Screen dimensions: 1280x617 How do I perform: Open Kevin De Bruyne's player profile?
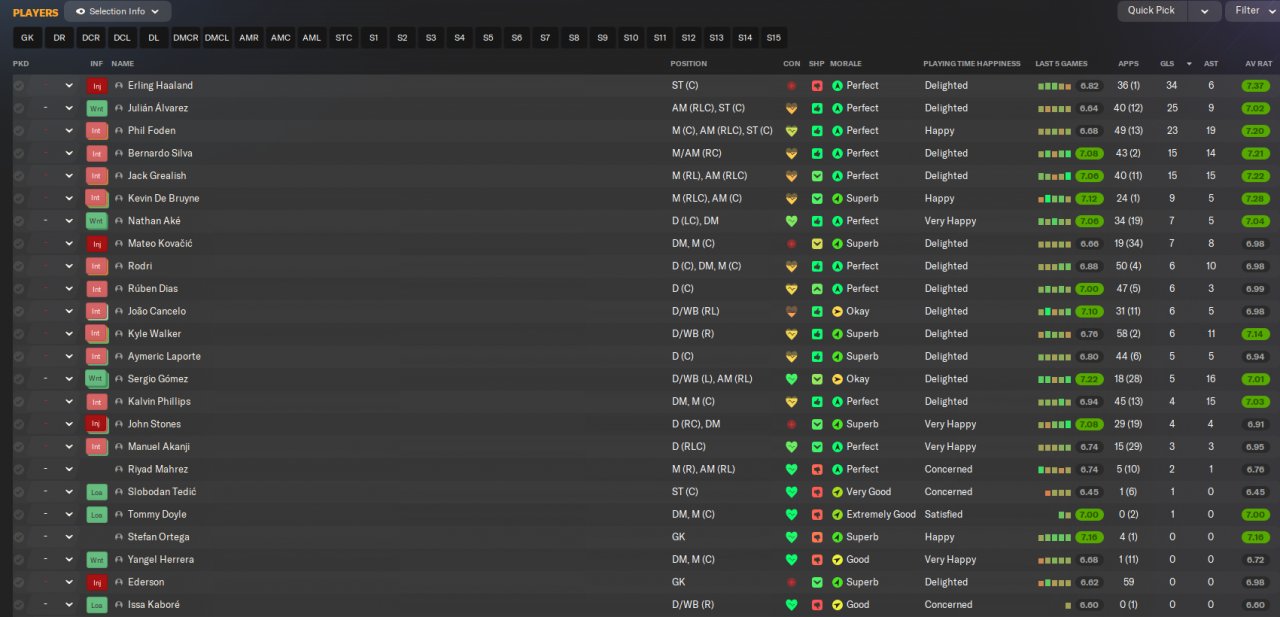[164, 198]
